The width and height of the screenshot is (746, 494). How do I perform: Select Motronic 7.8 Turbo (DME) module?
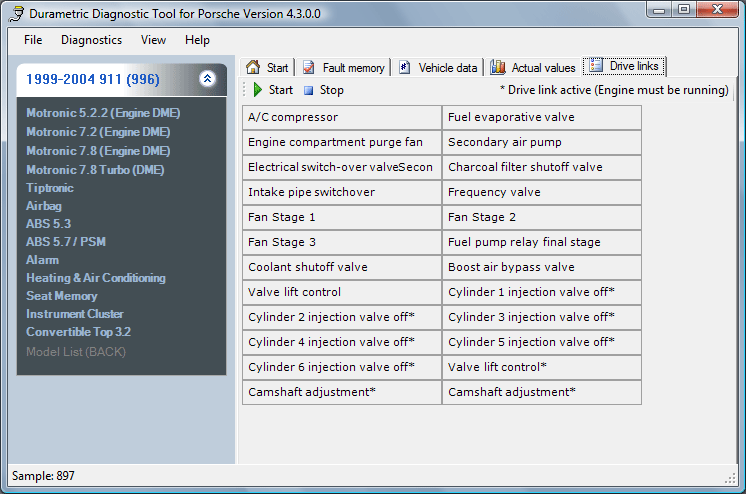(95, 170)
